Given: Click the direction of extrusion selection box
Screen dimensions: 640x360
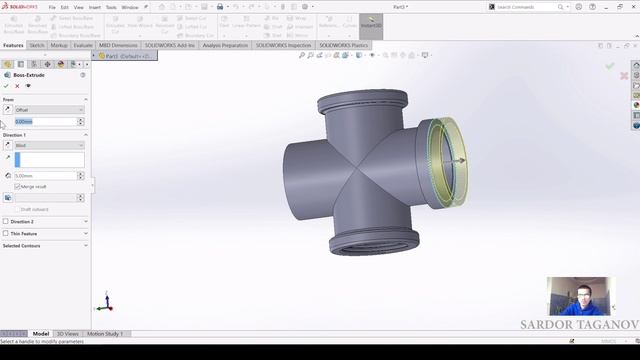Looking at the screenshot, I should [49, 160].
